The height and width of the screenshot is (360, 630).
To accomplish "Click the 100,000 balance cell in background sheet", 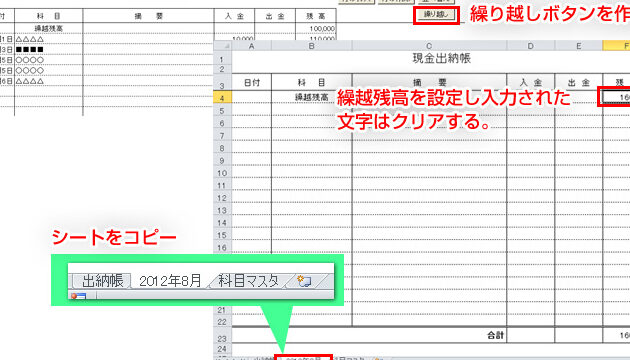I will point(316,29).
